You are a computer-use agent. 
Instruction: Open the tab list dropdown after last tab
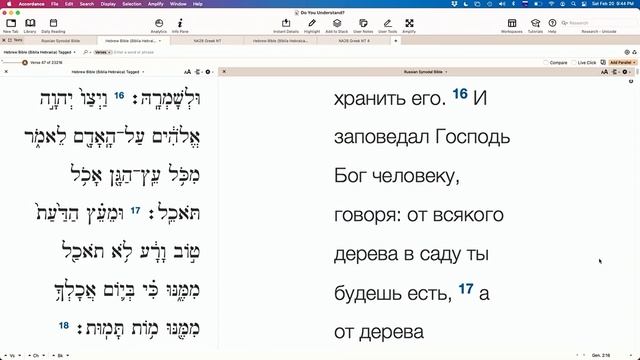[396, 41]
